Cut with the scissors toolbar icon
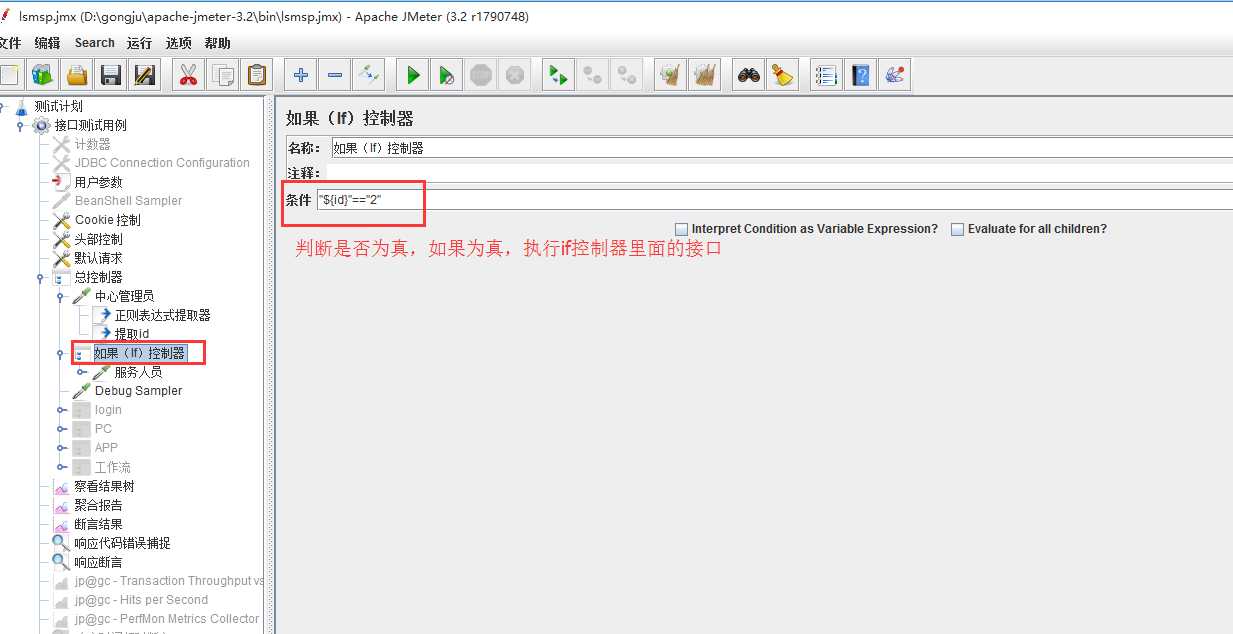The width and height of the screenshot is (1233, 634). pos(188,75)
